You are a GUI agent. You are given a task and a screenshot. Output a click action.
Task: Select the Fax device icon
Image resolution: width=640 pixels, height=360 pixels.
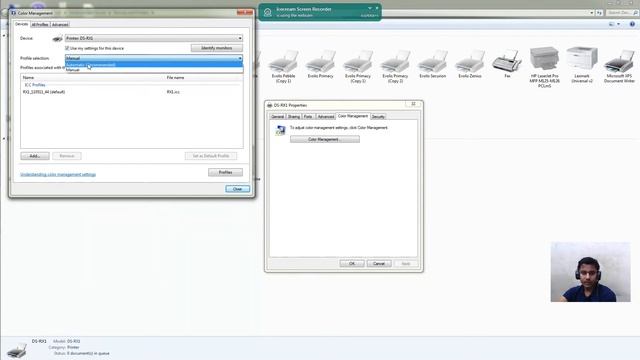507,63
